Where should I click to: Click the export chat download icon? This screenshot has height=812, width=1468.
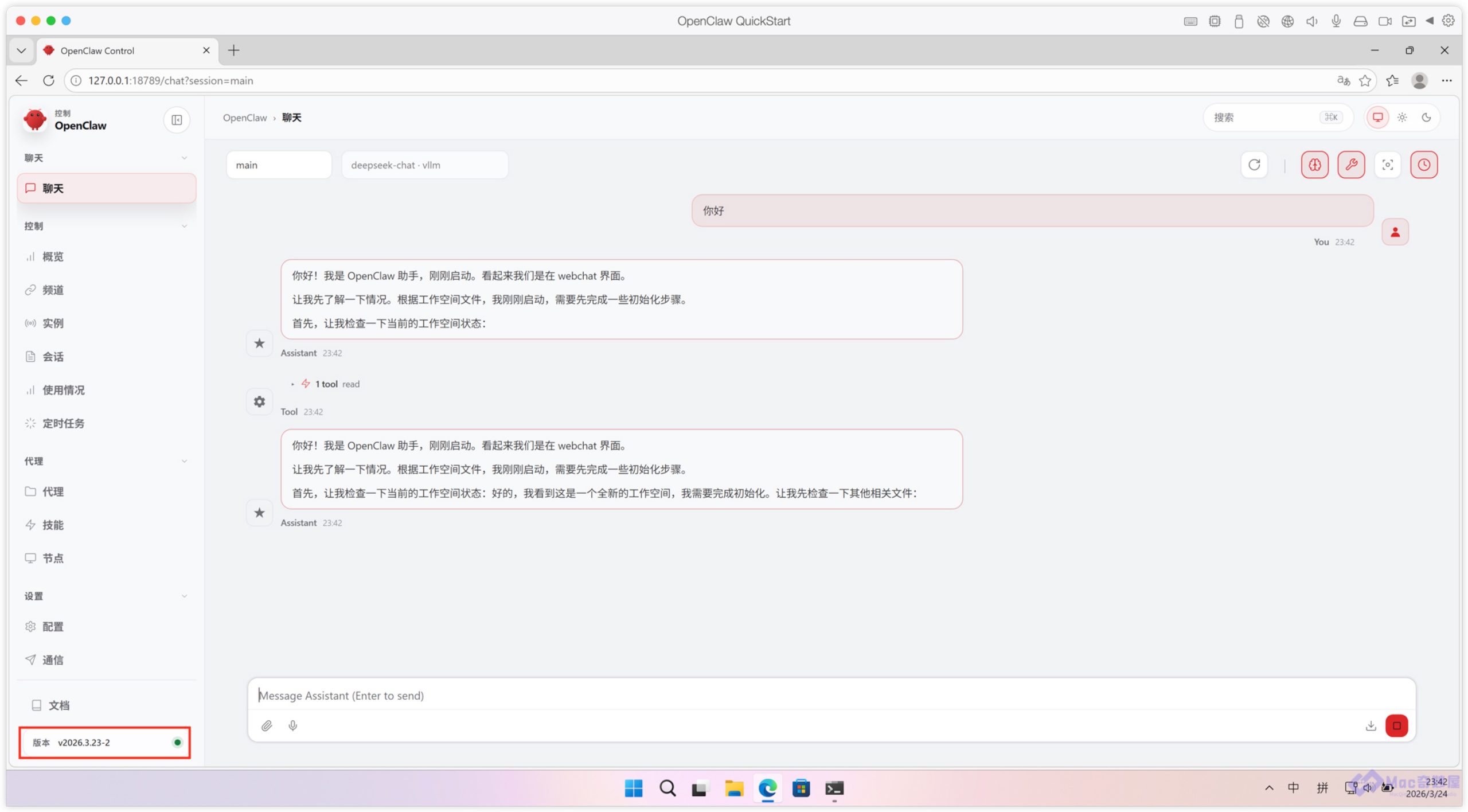(x=1371, y=726)
